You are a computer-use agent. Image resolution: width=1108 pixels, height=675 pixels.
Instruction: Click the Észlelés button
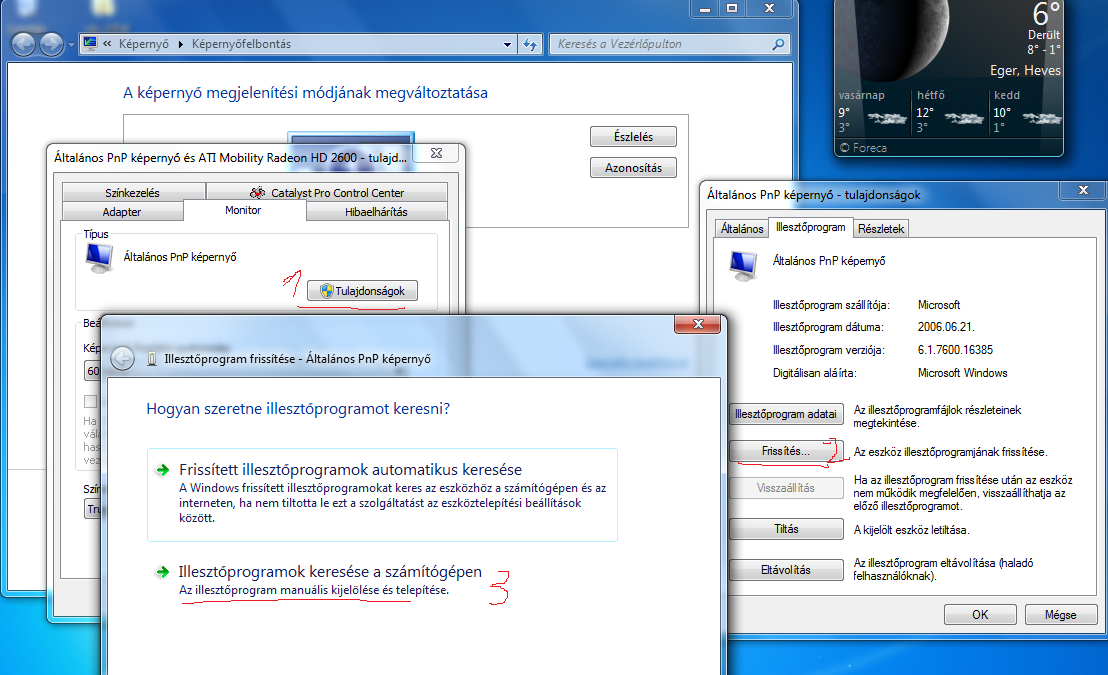633,136
